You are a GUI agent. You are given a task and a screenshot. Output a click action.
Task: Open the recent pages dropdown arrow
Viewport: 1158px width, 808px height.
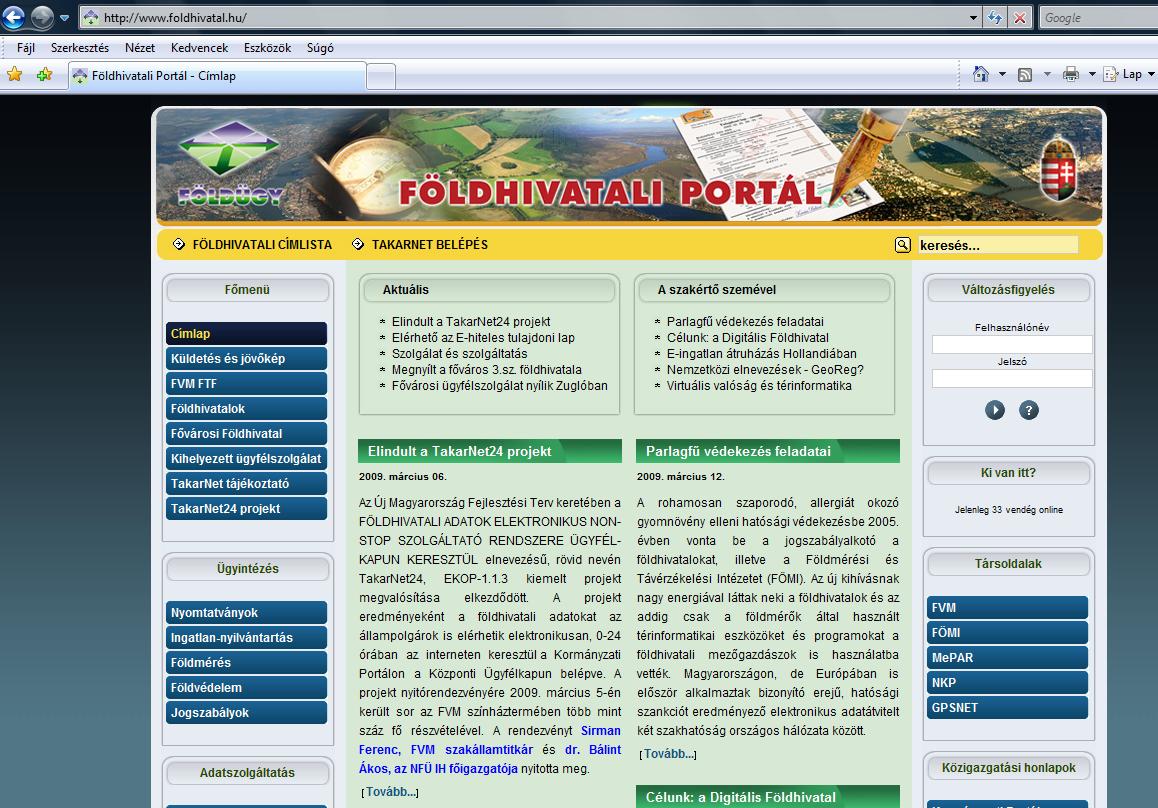click(x=64, y=18)
